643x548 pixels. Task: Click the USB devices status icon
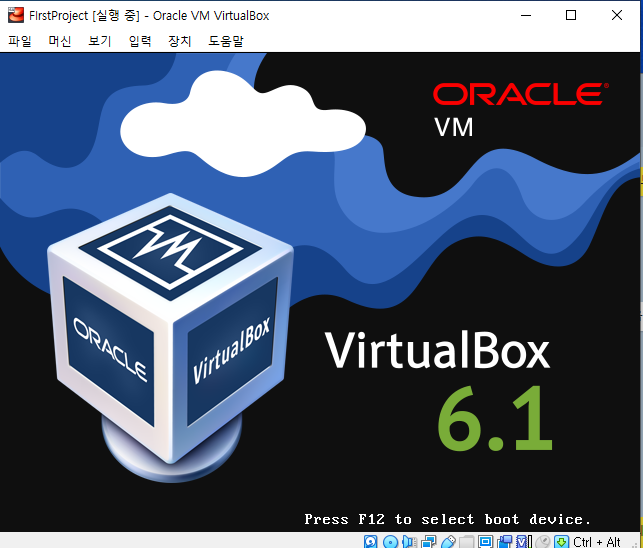(x=448, y=542)
